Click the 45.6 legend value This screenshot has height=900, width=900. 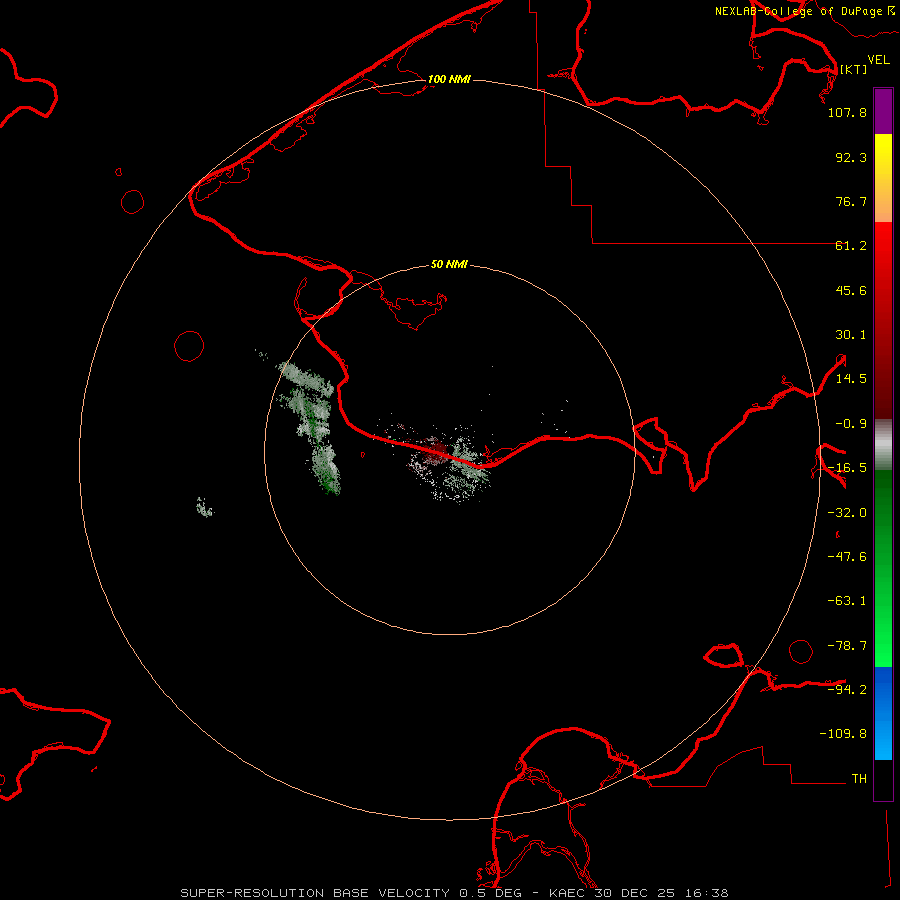click(x=851, y=290)
